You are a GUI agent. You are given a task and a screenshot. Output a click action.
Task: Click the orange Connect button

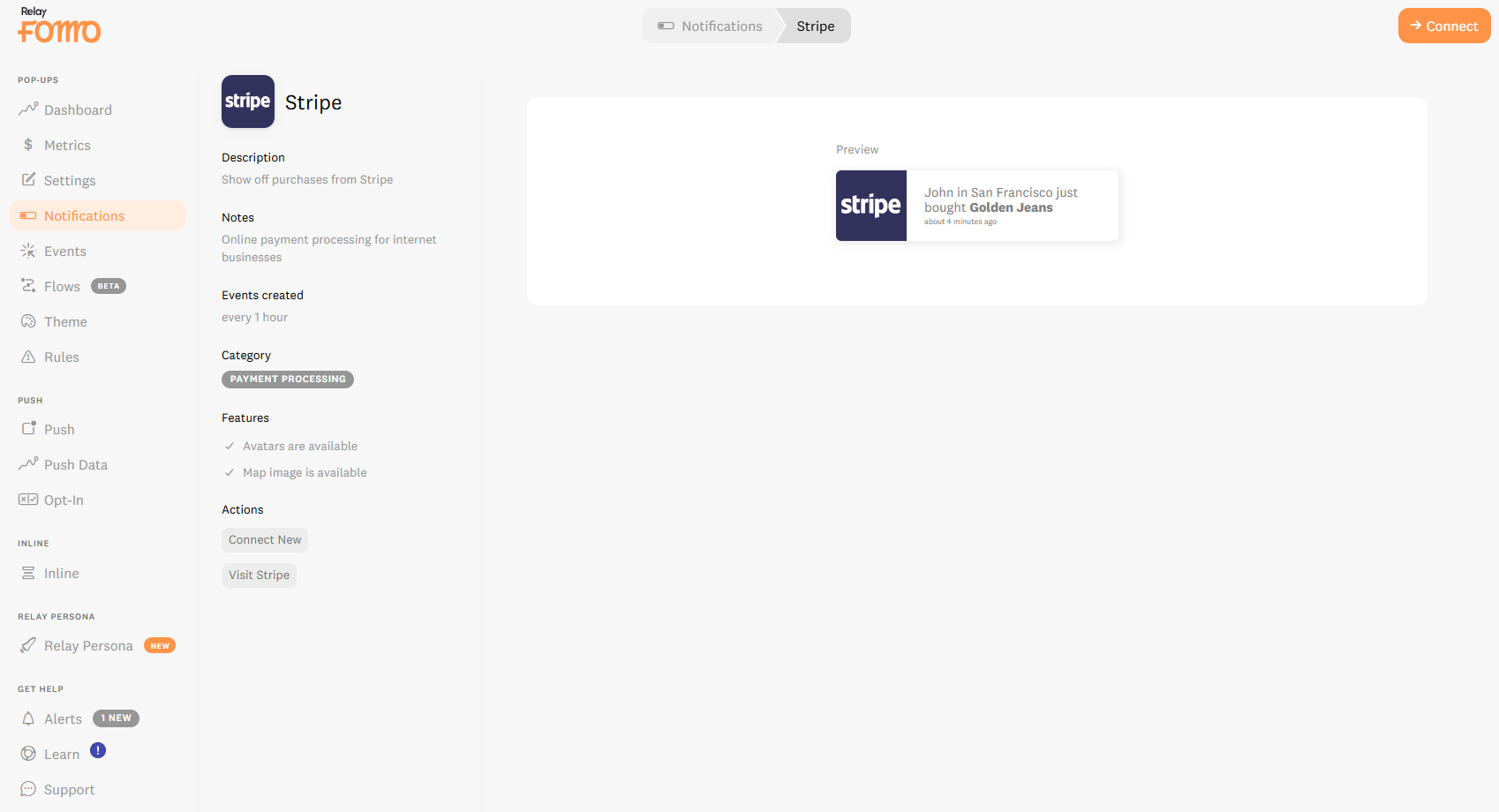1444,26
